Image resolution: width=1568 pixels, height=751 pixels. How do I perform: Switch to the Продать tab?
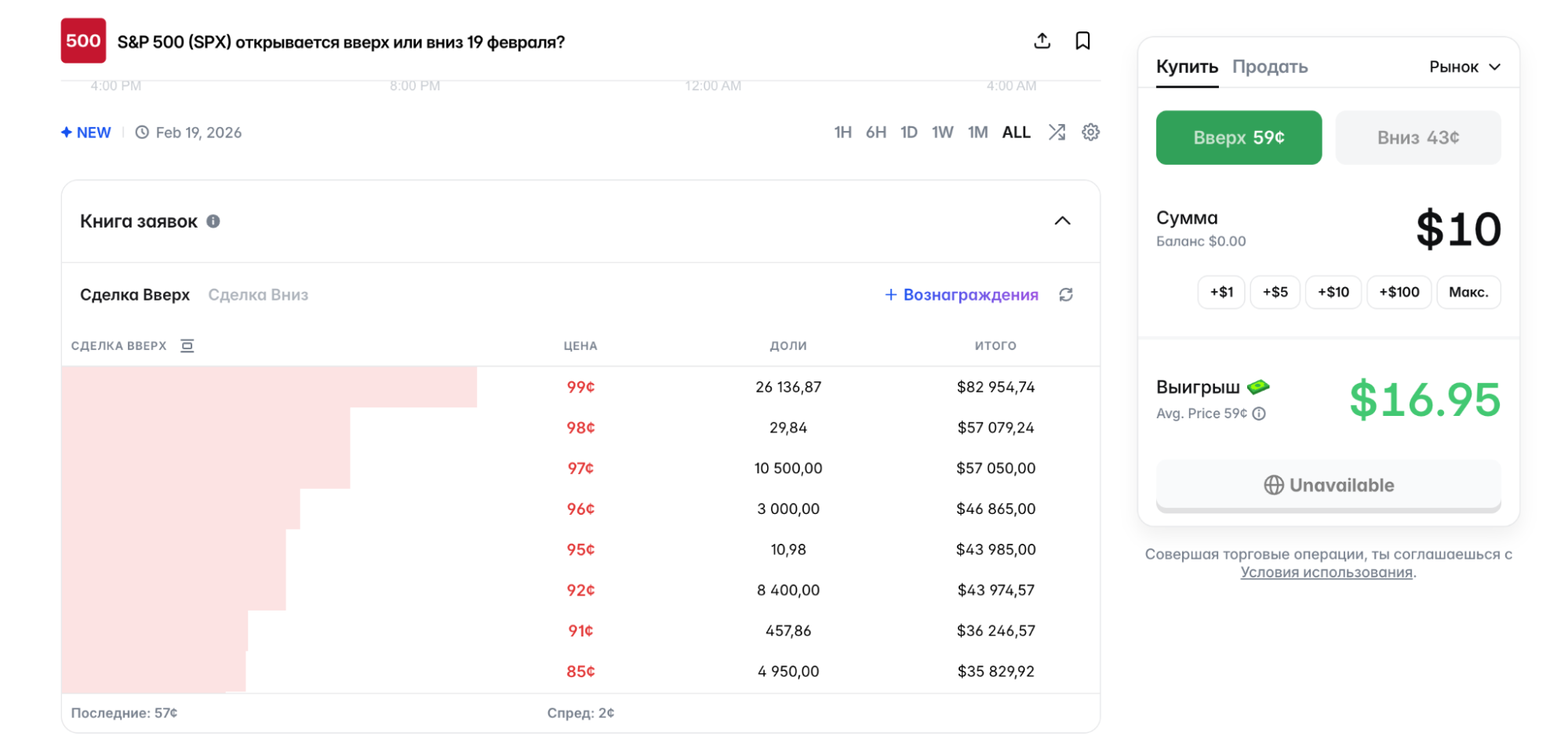pos(1269,67)
